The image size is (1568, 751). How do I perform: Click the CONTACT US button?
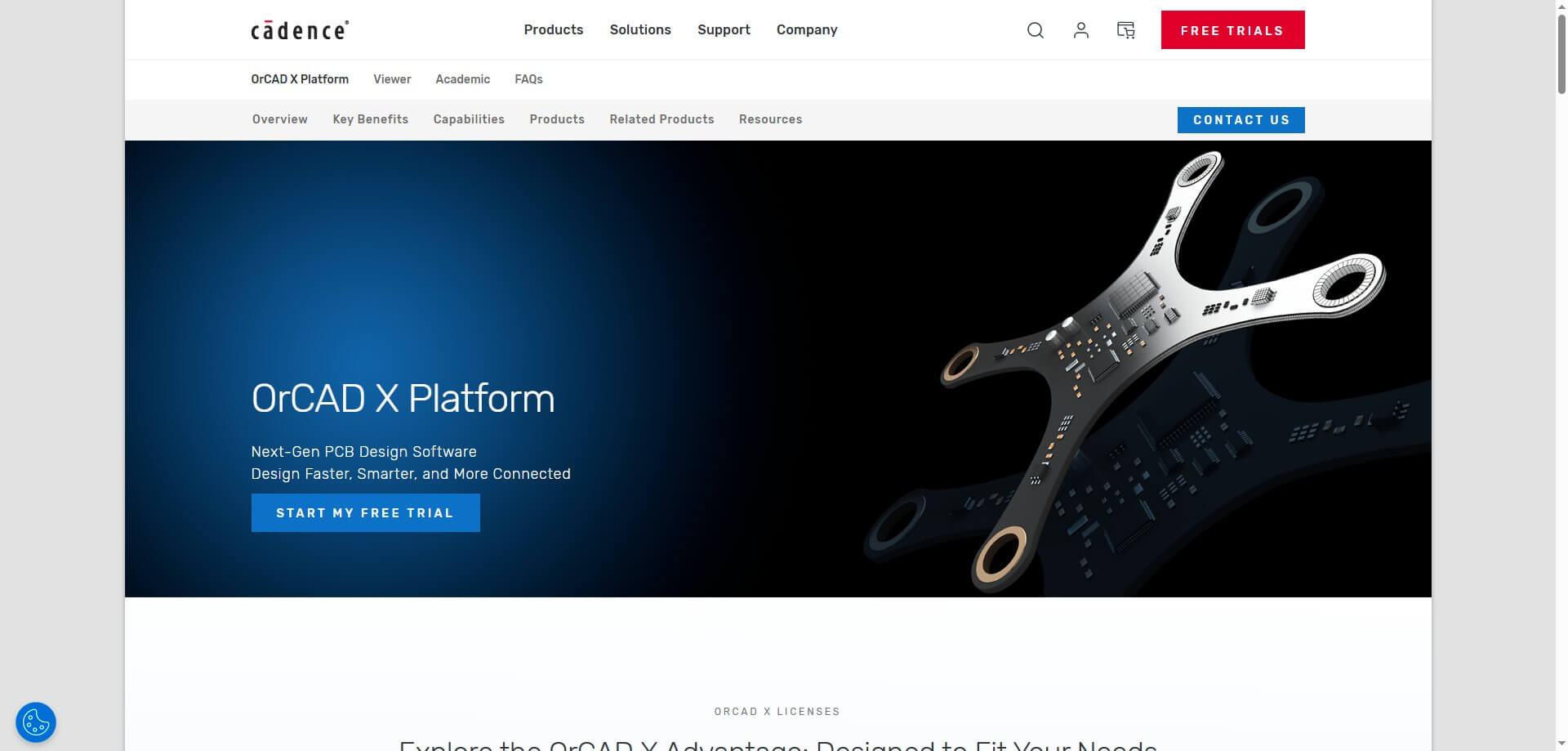coord(1241,120)
